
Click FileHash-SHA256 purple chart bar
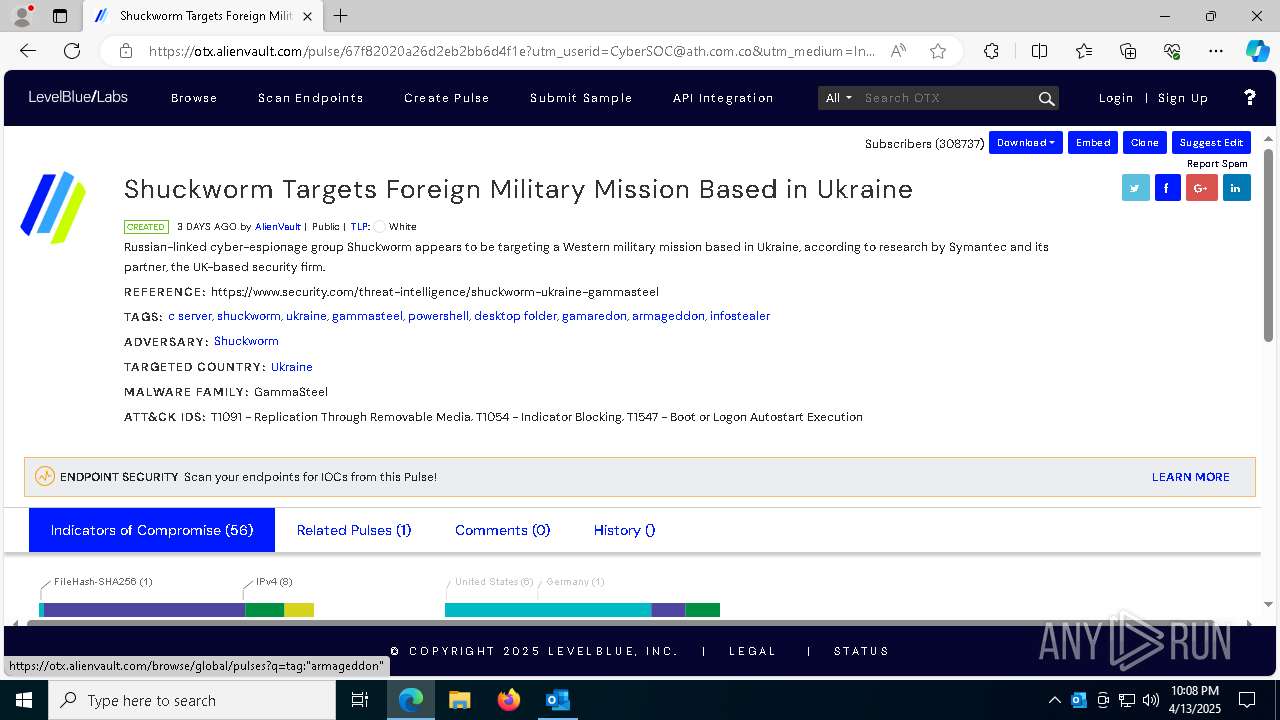[145, 609]
